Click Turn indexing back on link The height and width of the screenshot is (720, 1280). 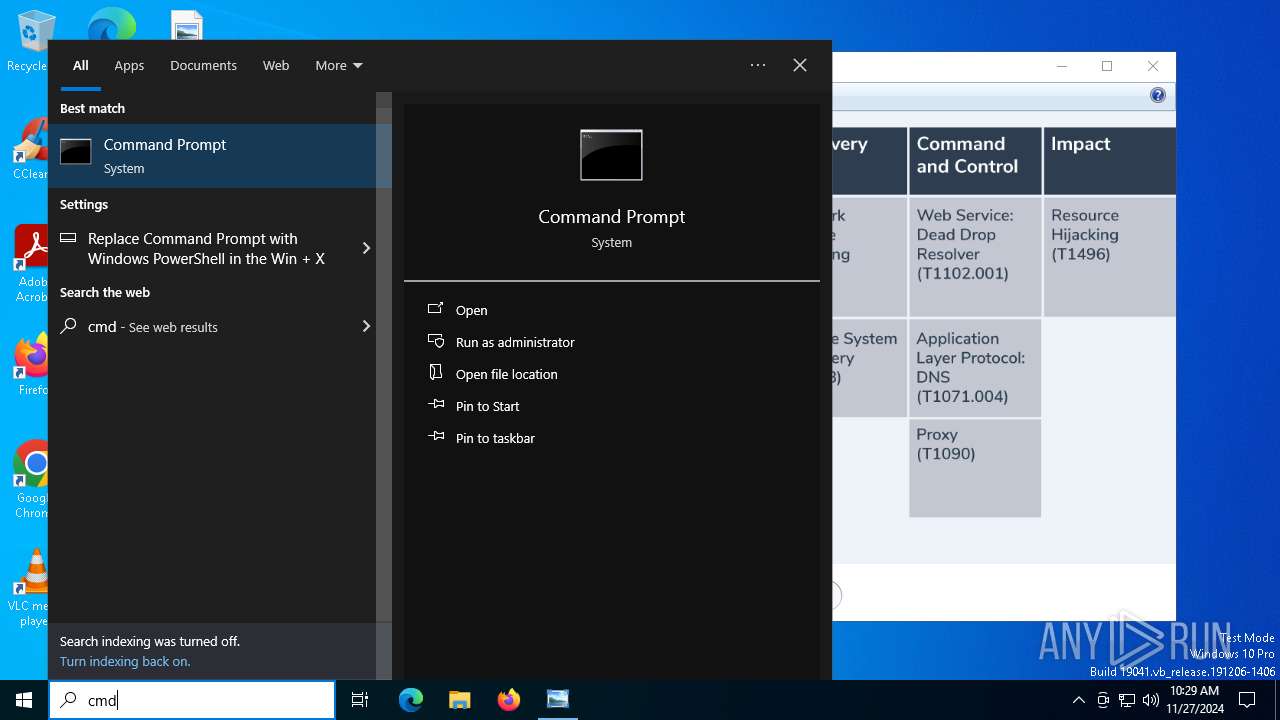click(125, 661)
